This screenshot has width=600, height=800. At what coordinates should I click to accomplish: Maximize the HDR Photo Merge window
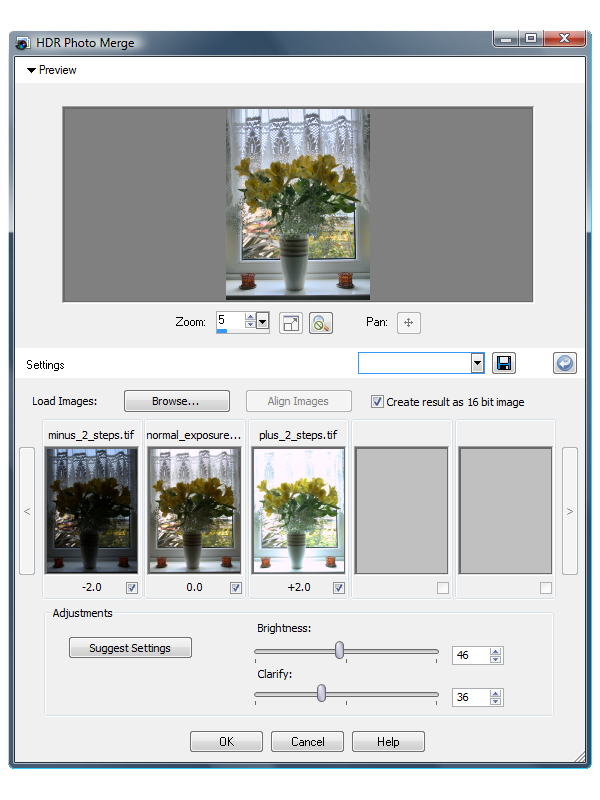pyautogui.click(x=531, y=39)
